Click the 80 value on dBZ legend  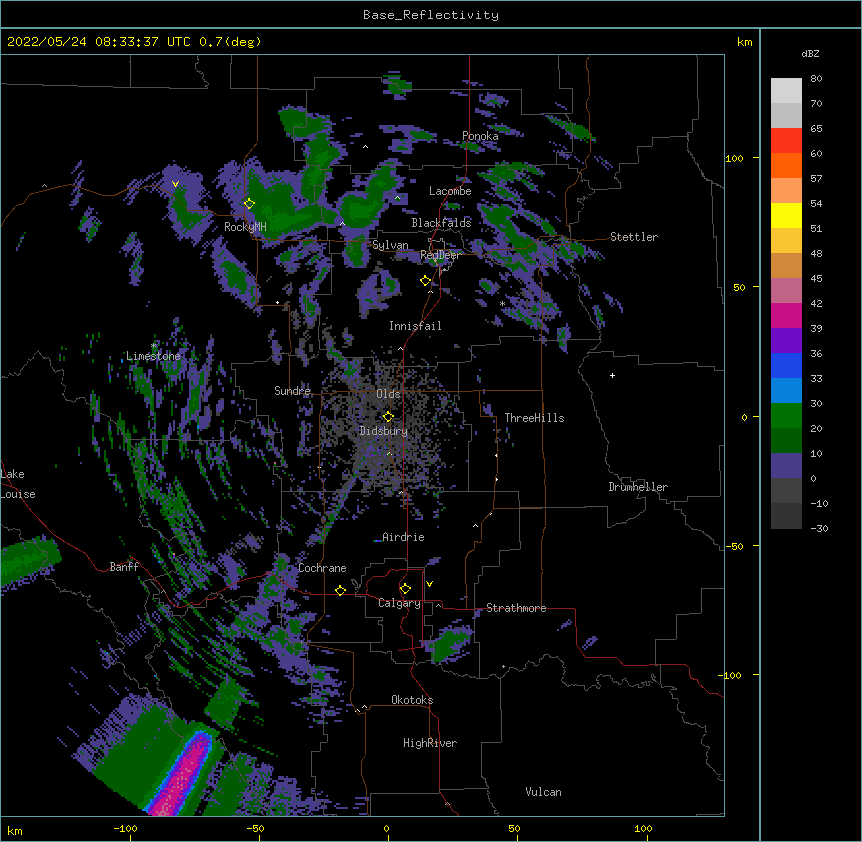(816, 79)
